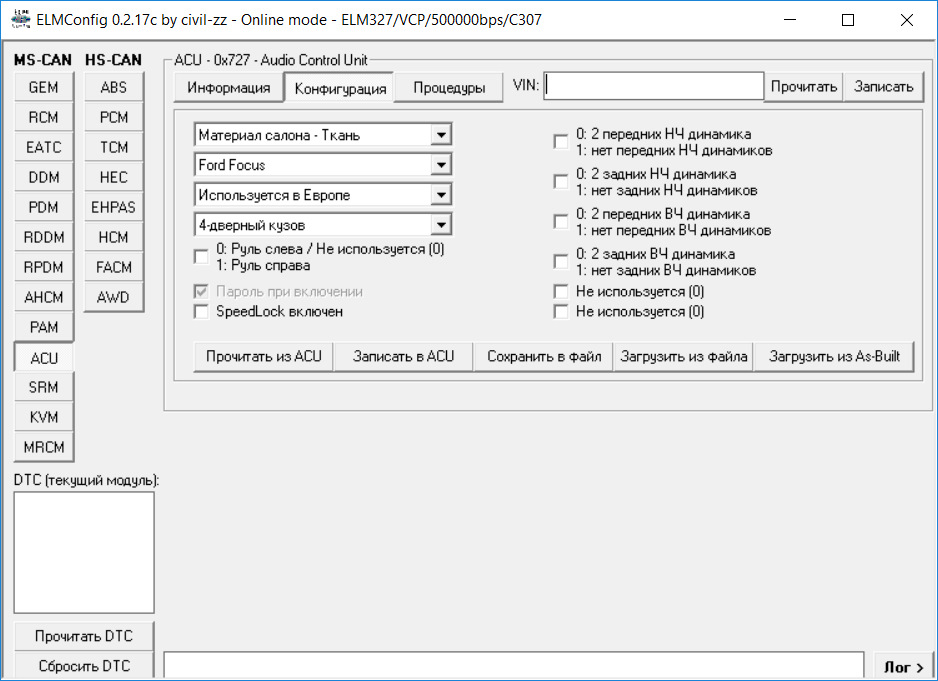The height and width of the screenshot is (681, 938).
Task: Open the Используется в Европе dropdown
Action: (323, 194)
